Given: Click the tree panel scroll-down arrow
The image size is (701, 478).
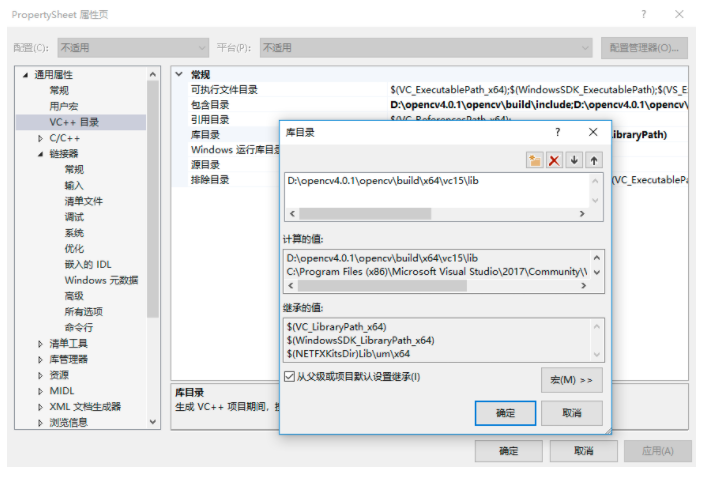Looking at the screenshot, I should 153,422.
